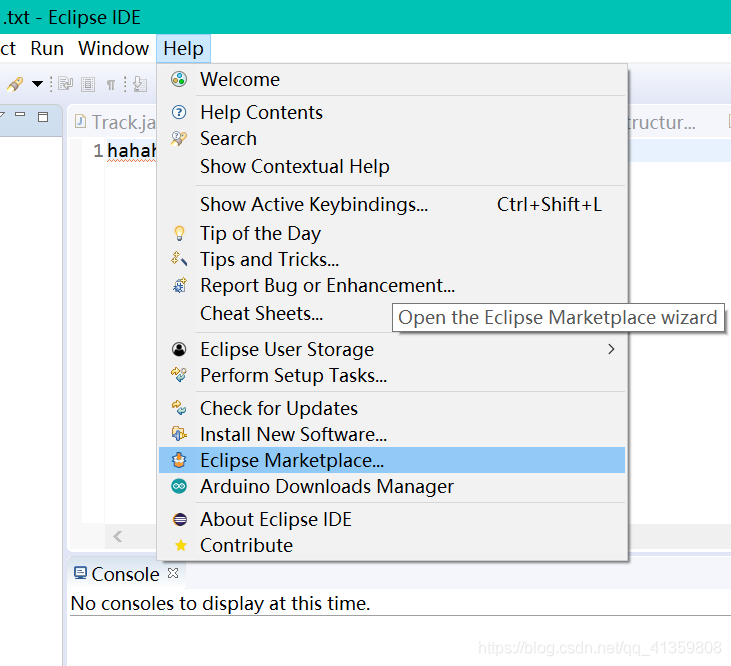Choose Check for Updates
The height and width of the screenshot is (666, 731).
coord(392,408)
